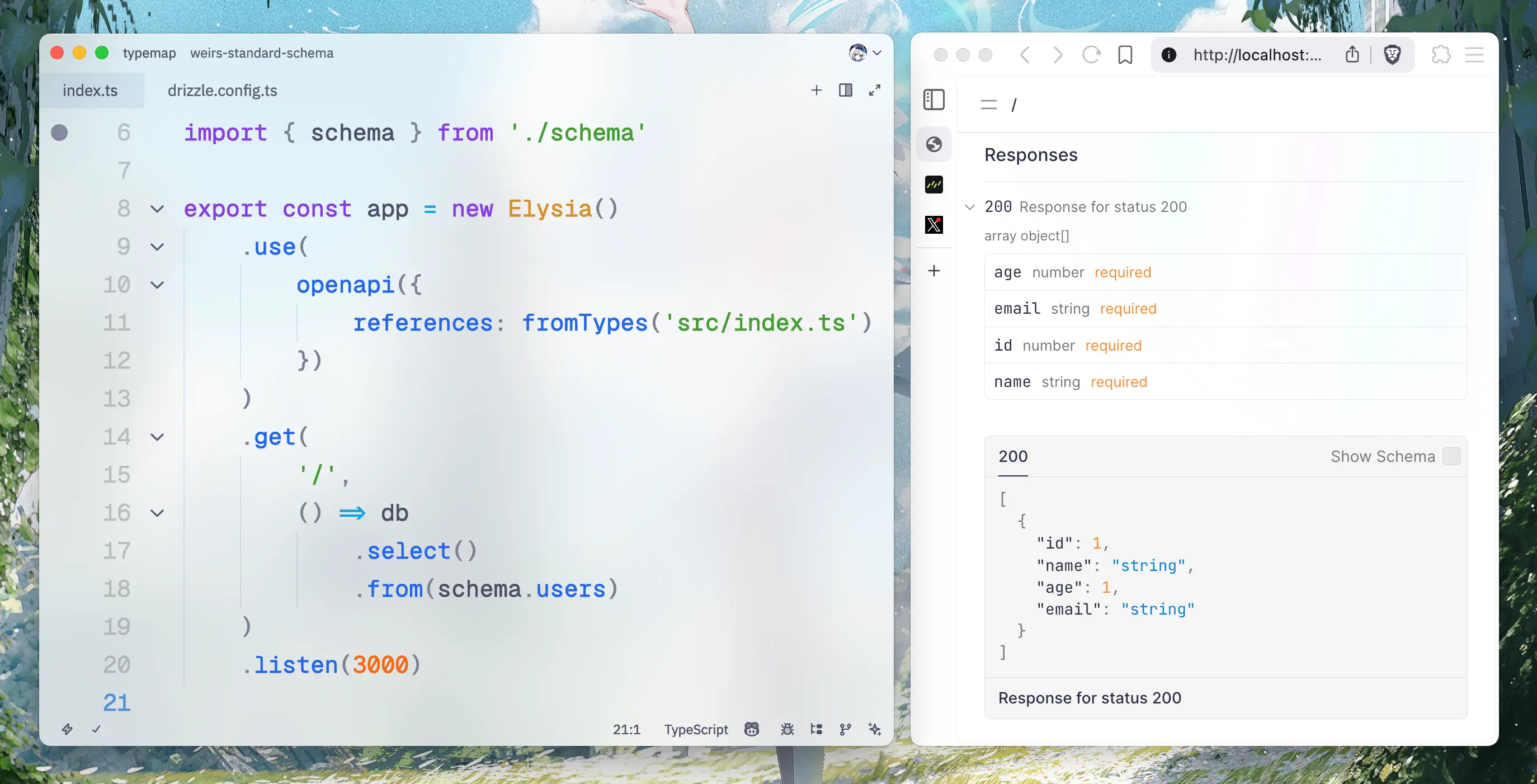
Task: Click the split editor pane icon
Action: [x=846, y=90]
